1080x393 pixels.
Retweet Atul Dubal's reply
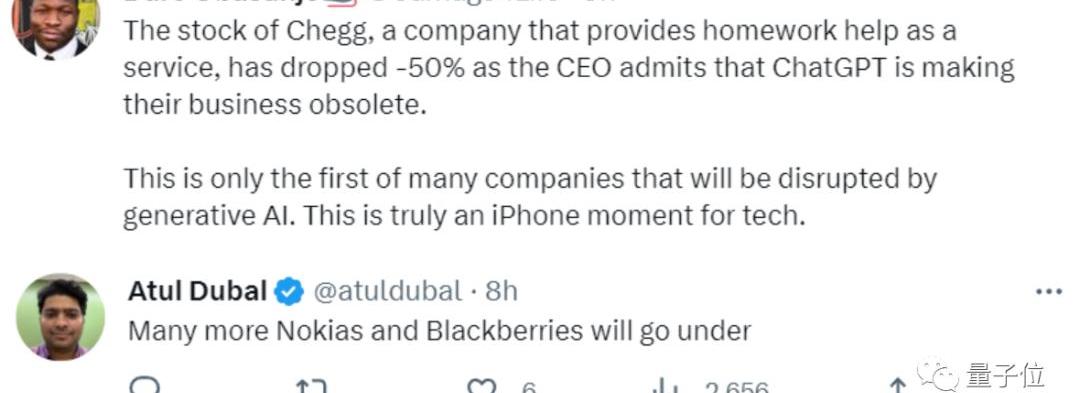(311, 386)
